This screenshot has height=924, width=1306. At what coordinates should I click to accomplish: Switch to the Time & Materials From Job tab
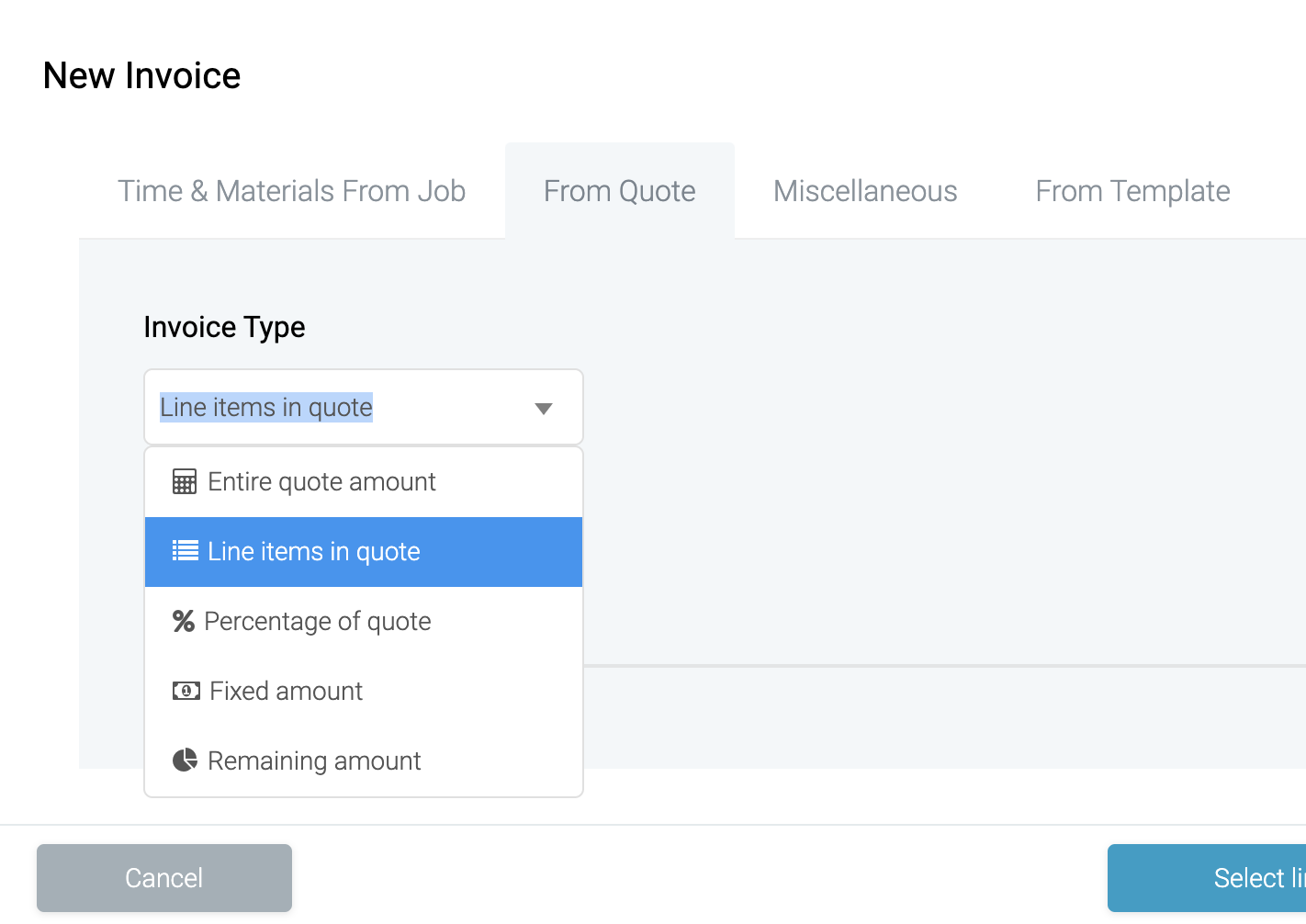coord(292,191)
